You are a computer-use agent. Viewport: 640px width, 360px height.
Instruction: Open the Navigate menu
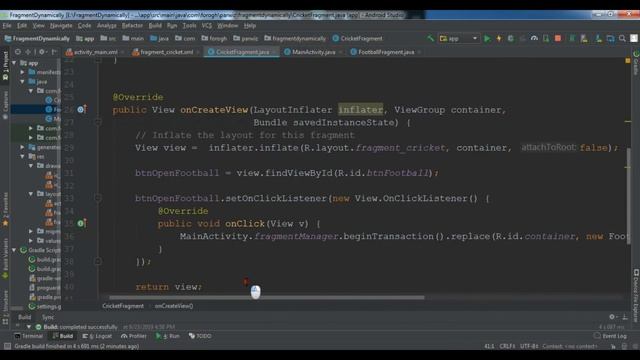coord(61,25)
